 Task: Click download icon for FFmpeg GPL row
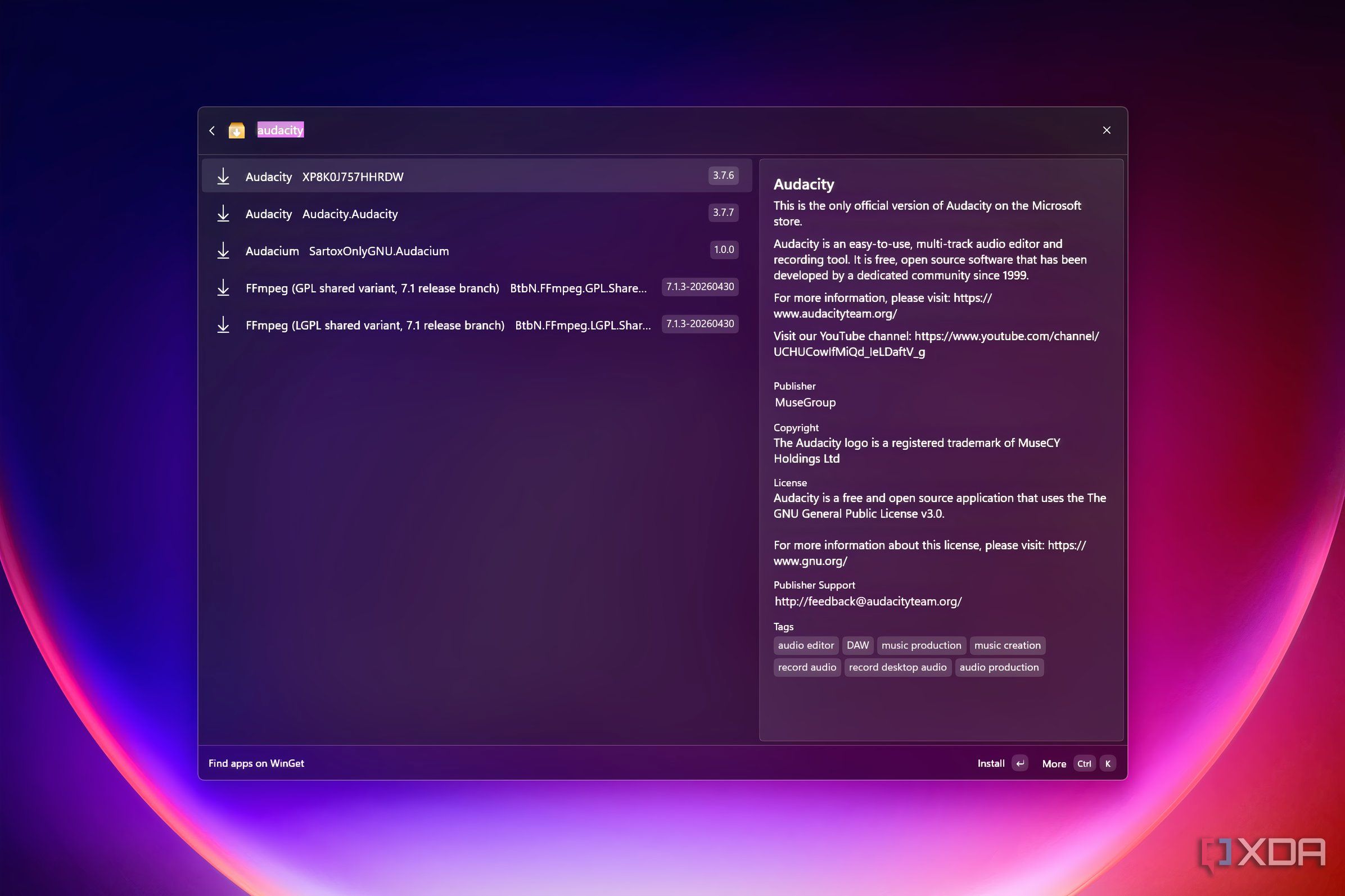(223, 288)
